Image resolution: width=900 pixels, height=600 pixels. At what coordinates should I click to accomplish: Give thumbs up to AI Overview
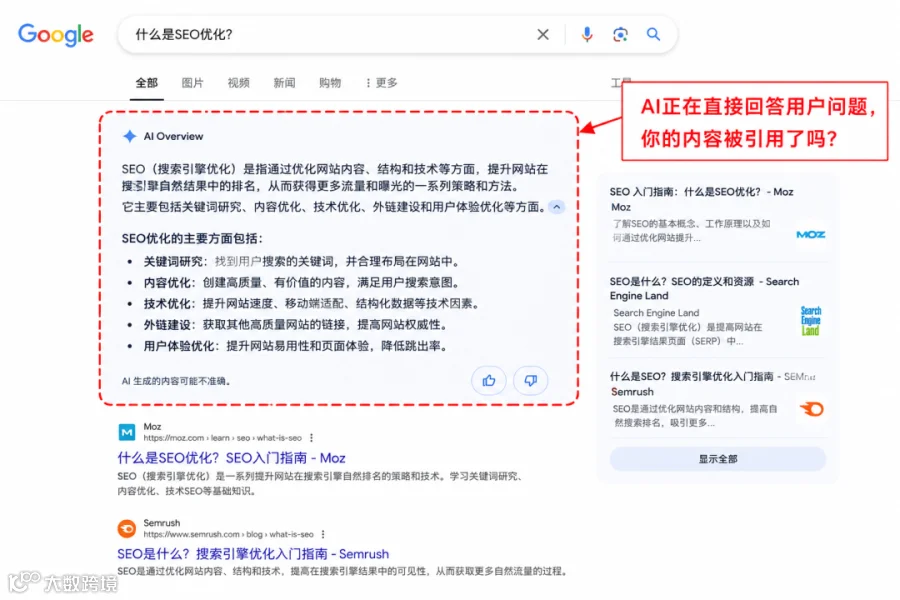[x=488, y=380]
